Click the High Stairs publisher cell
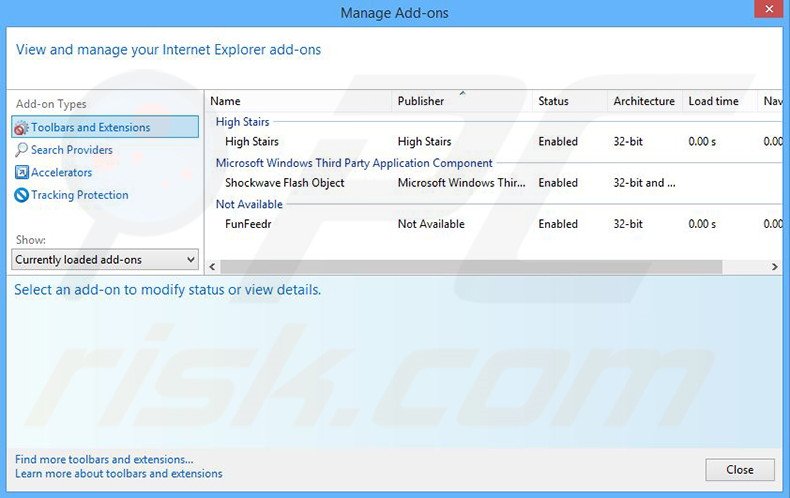790x498 pixels. tap(424, 142)
